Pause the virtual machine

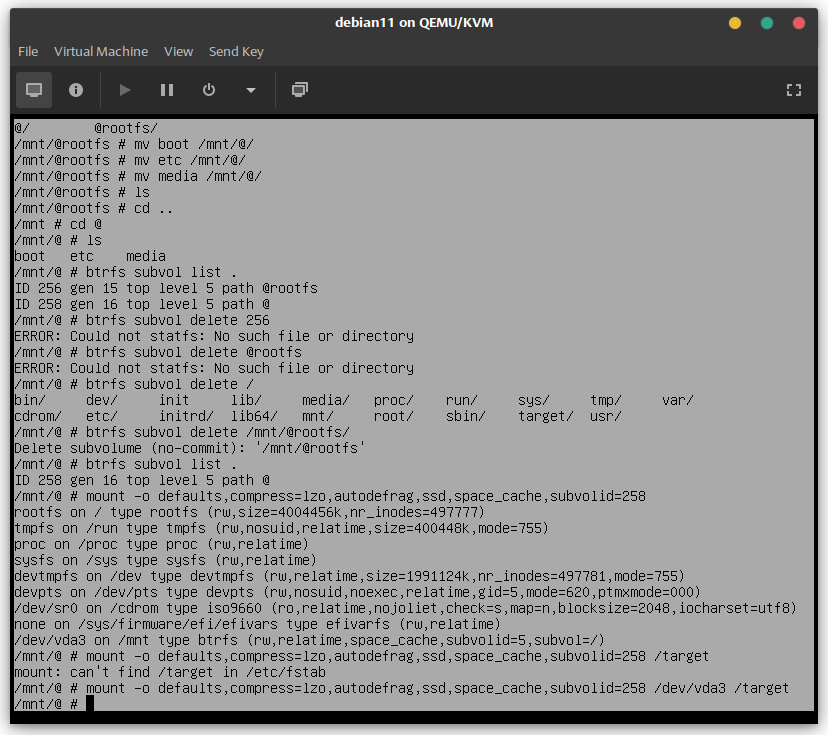coord(167,90)
